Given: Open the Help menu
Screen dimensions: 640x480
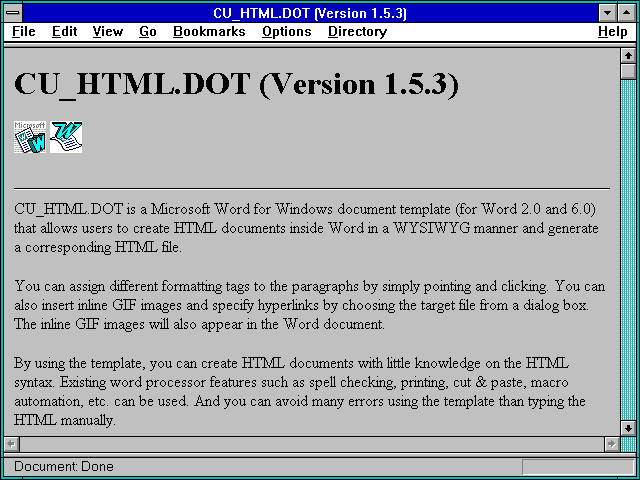Looking at the screenshot, I should point(613,31).
